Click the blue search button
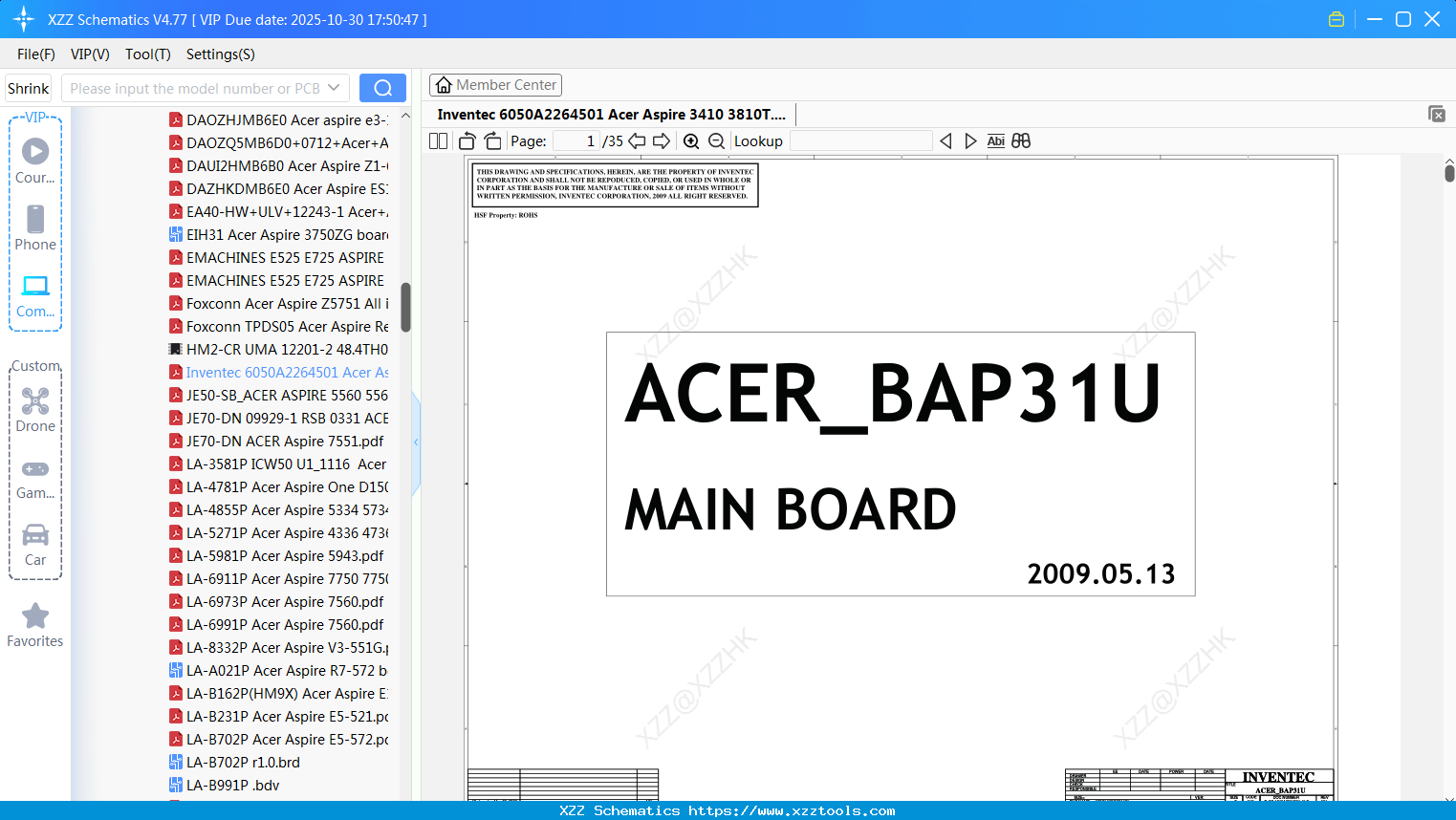This screenshot has width=1456, height=820. 382,88
